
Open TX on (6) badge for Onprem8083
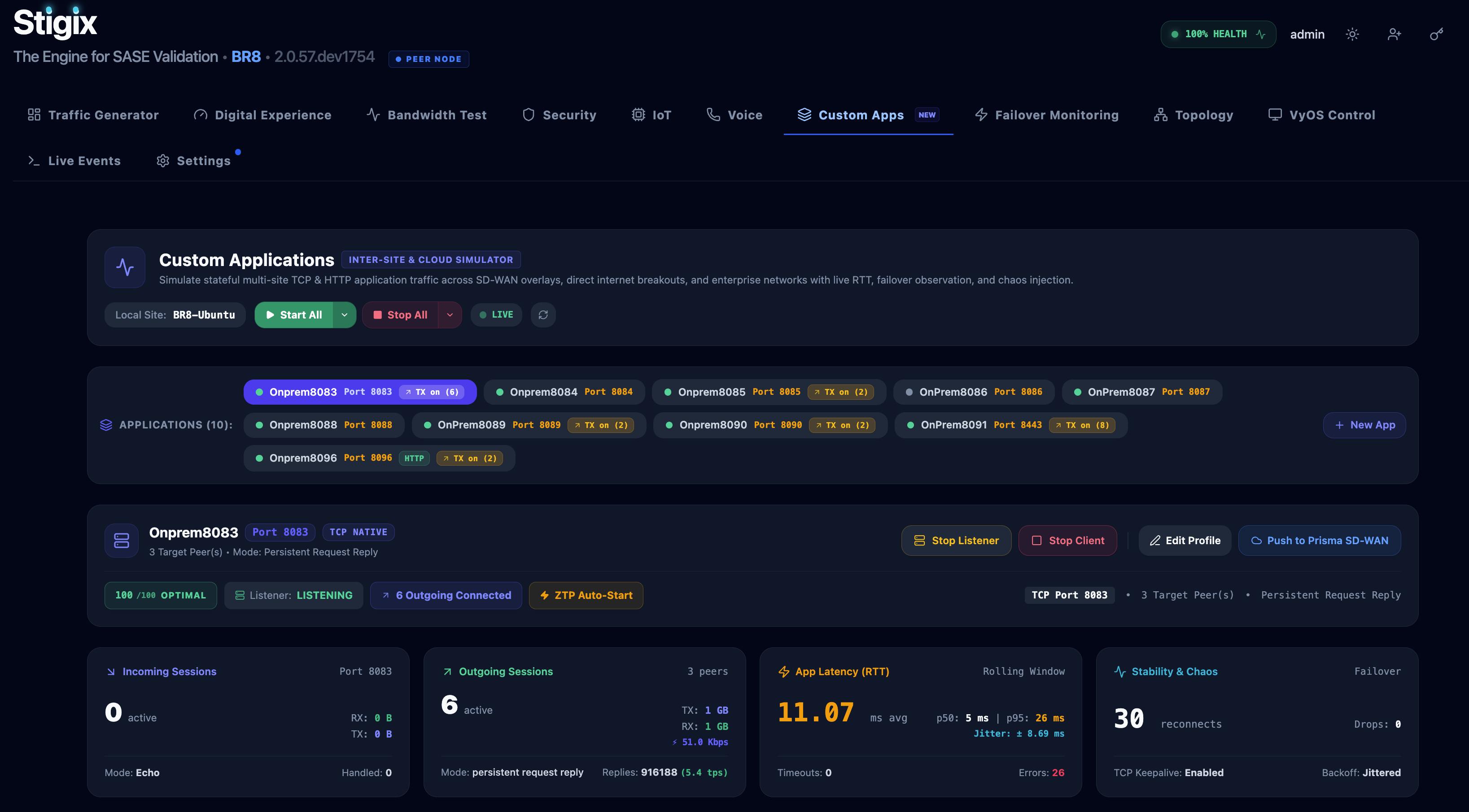coord(432,392)
